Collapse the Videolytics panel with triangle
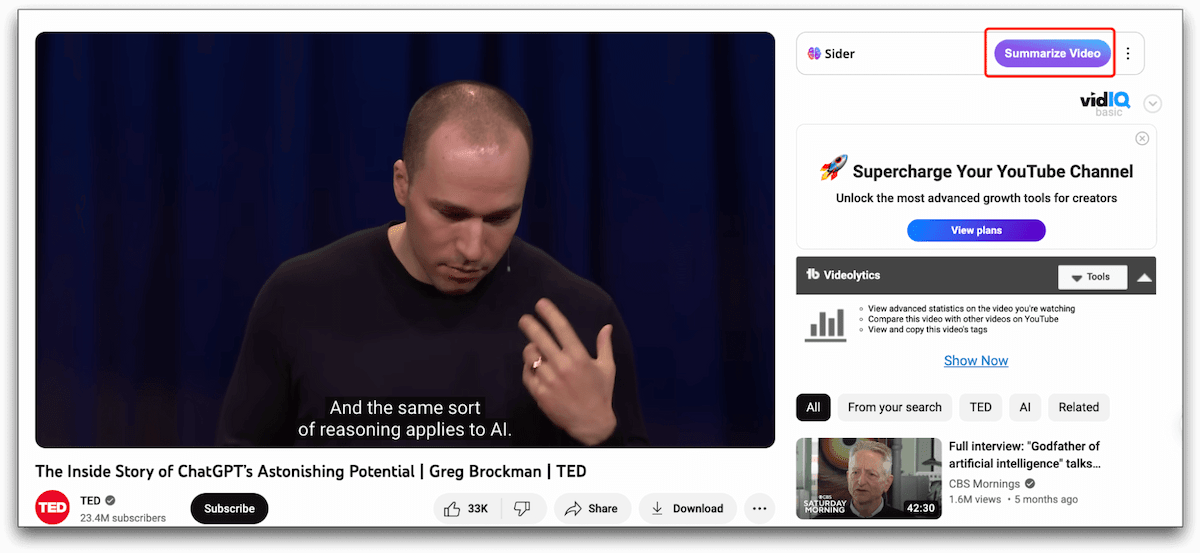This screenshot has height=553, width=1200. click(x=1144, y=277)
